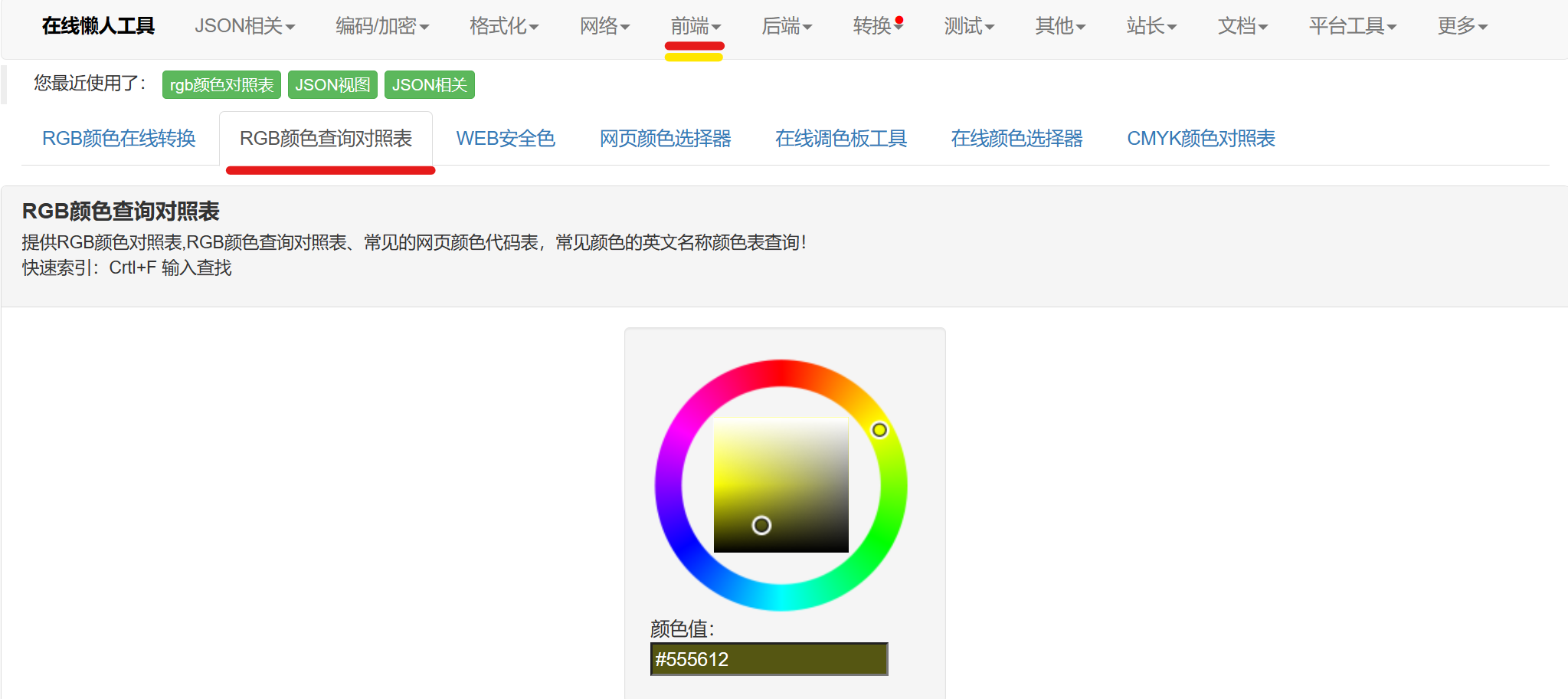
Task: Switch to 在线颜色选择器 tab
Action: point(1016,139)
